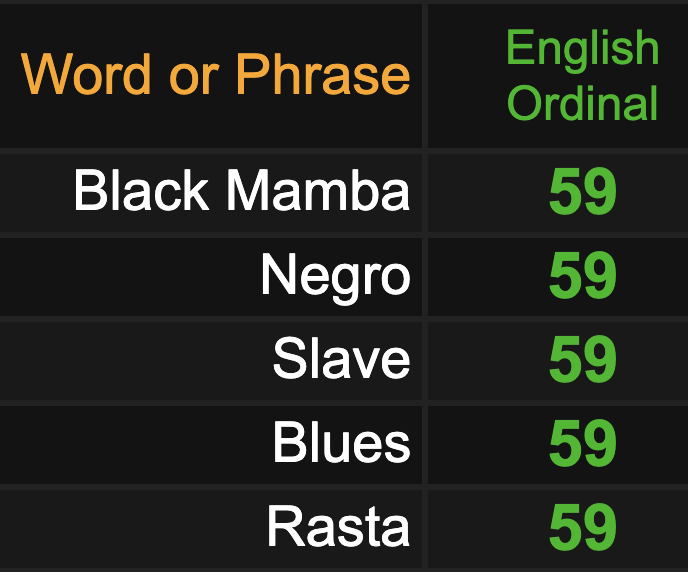Screen dimensions: 688x572
Task: Click the 59 value beside Rasta
Action: (583, 527)
